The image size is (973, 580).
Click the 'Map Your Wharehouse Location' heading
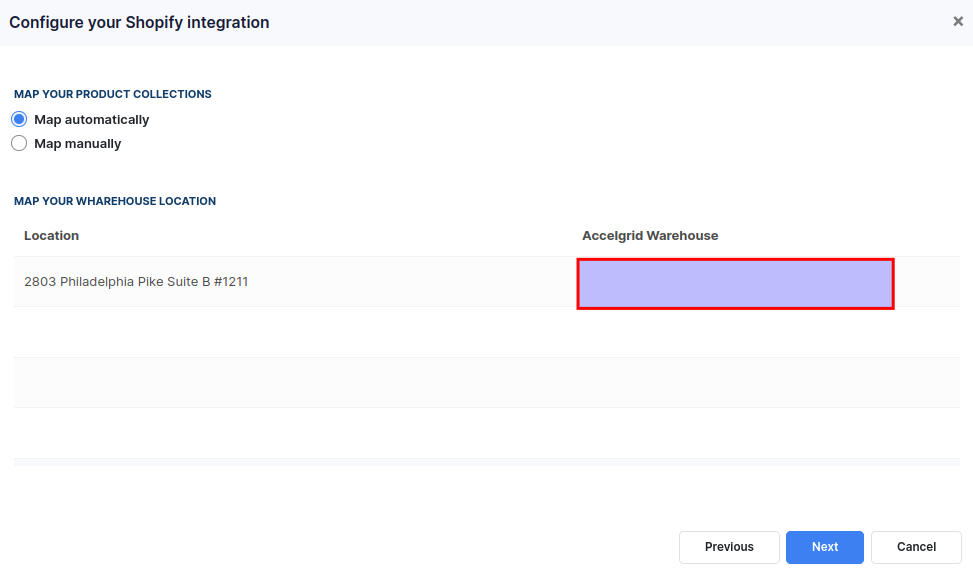tap(115, 201)
